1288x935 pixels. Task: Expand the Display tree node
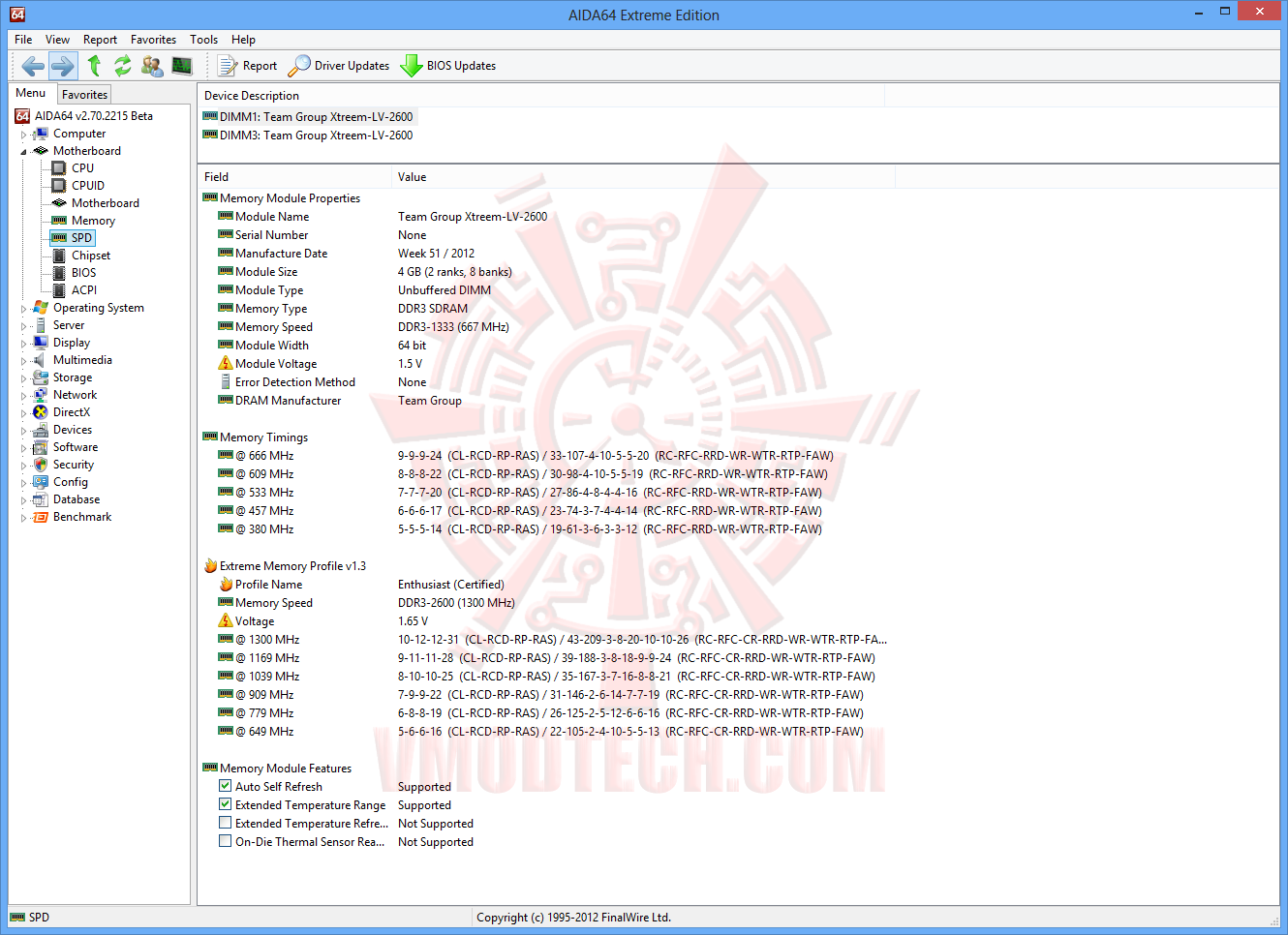click(24, 344)
